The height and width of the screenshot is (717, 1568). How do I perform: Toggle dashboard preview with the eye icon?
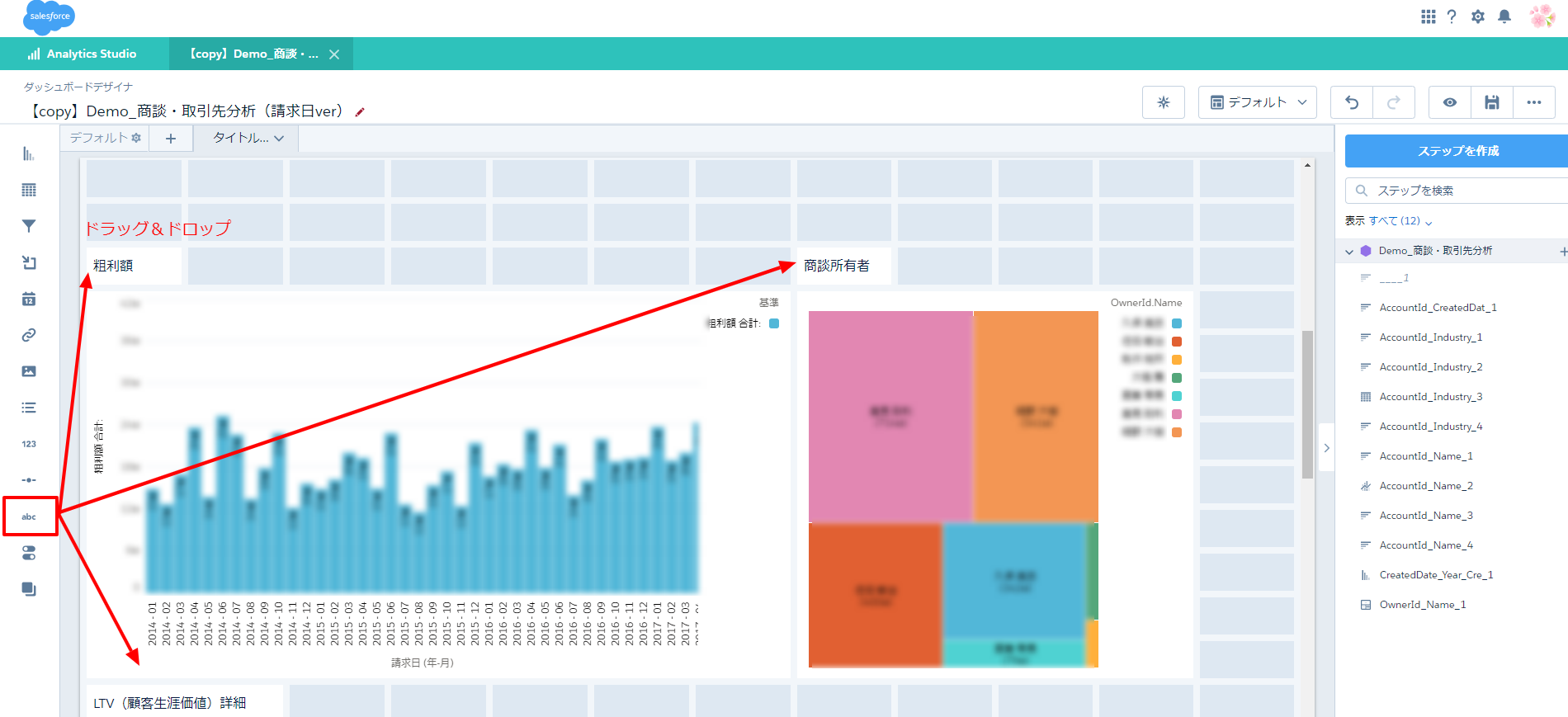click(x=1449, y=102)
